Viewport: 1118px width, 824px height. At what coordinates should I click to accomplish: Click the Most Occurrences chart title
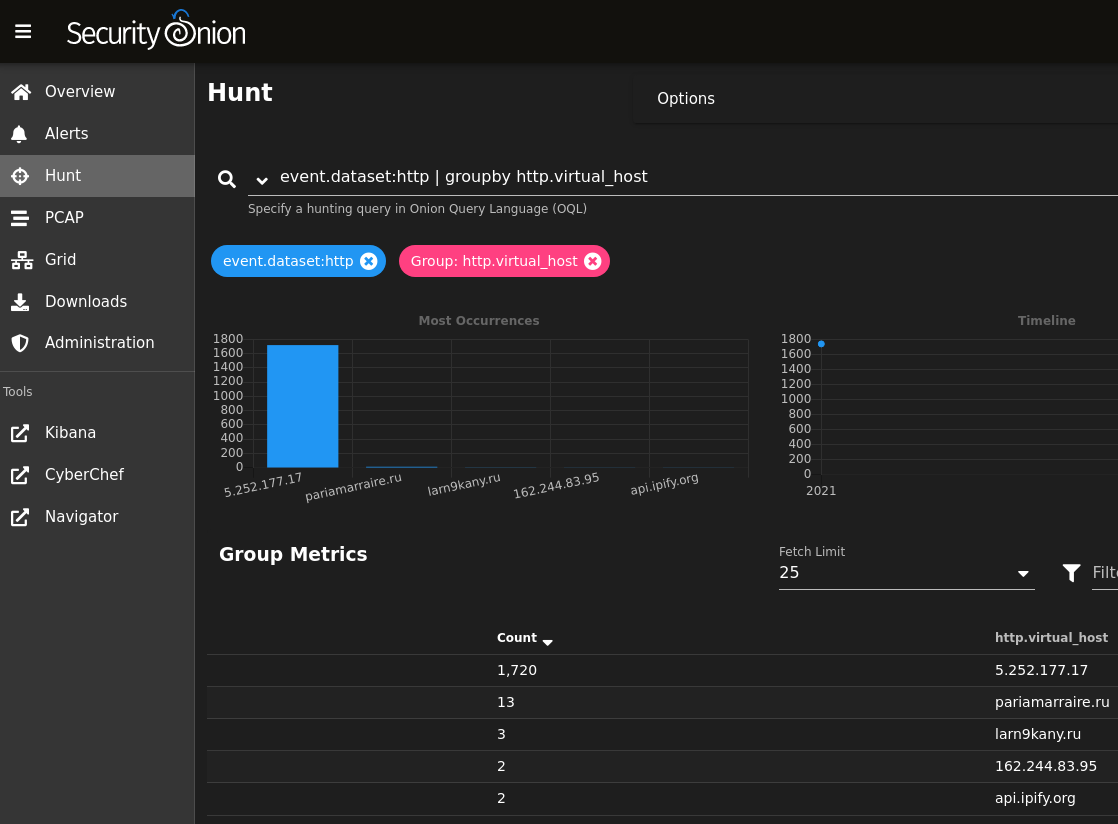pos(479,321)
